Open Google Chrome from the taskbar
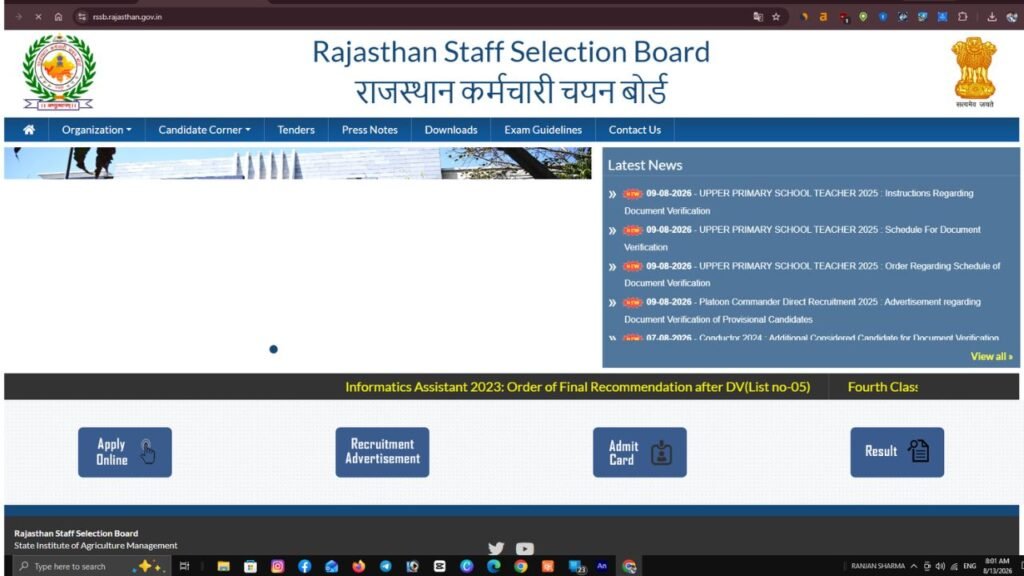The height and width of the screenshot is (576, 1024). tap(520, 566)
